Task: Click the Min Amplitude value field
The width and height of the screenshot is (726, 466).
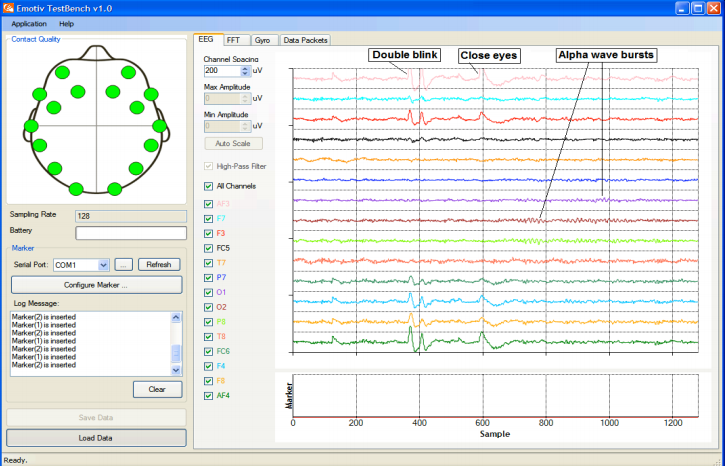Action: [x=222, y=126]
